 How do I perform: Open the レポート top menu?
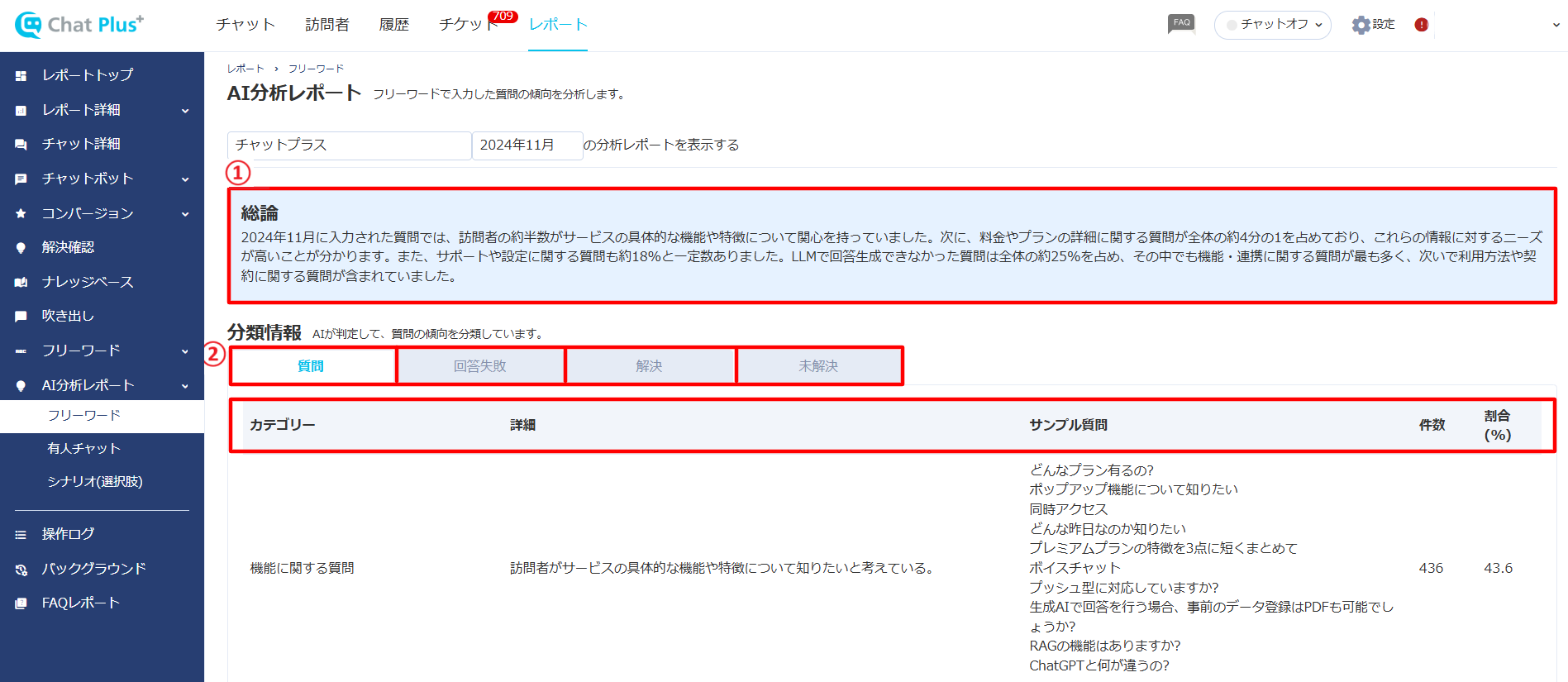558,25
